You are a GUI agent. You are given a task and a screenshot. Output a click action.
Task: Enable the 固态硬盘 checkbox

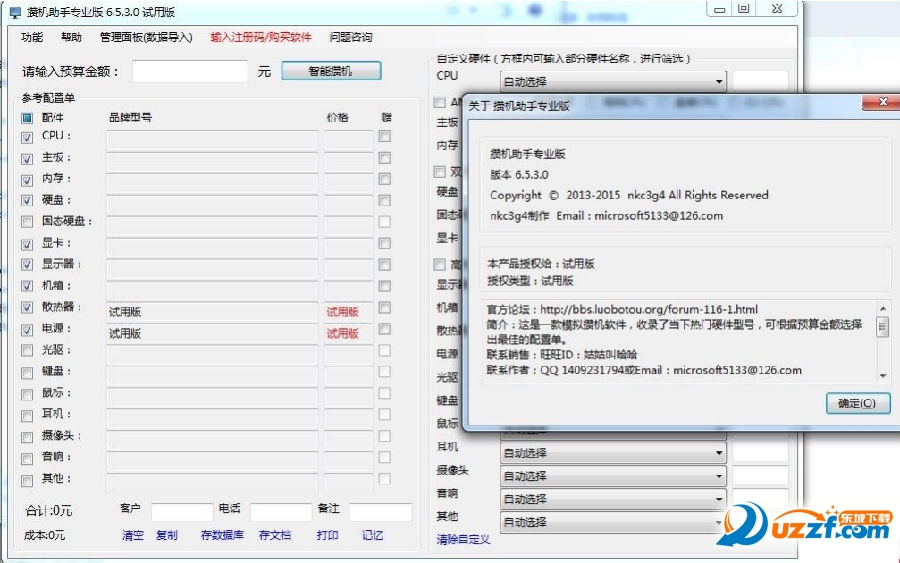pos(27,222)
